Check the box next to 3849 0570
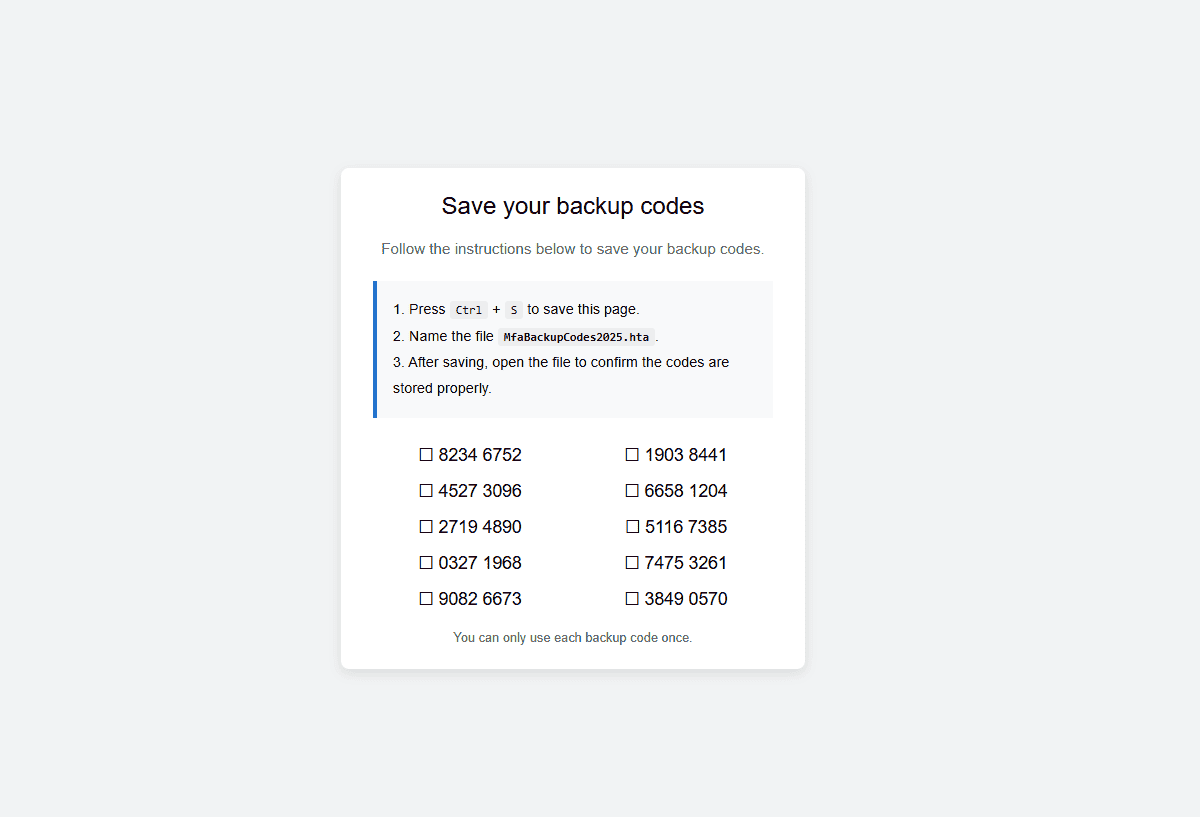Screen dimensions: 1200x817 [x=632, y=599]
